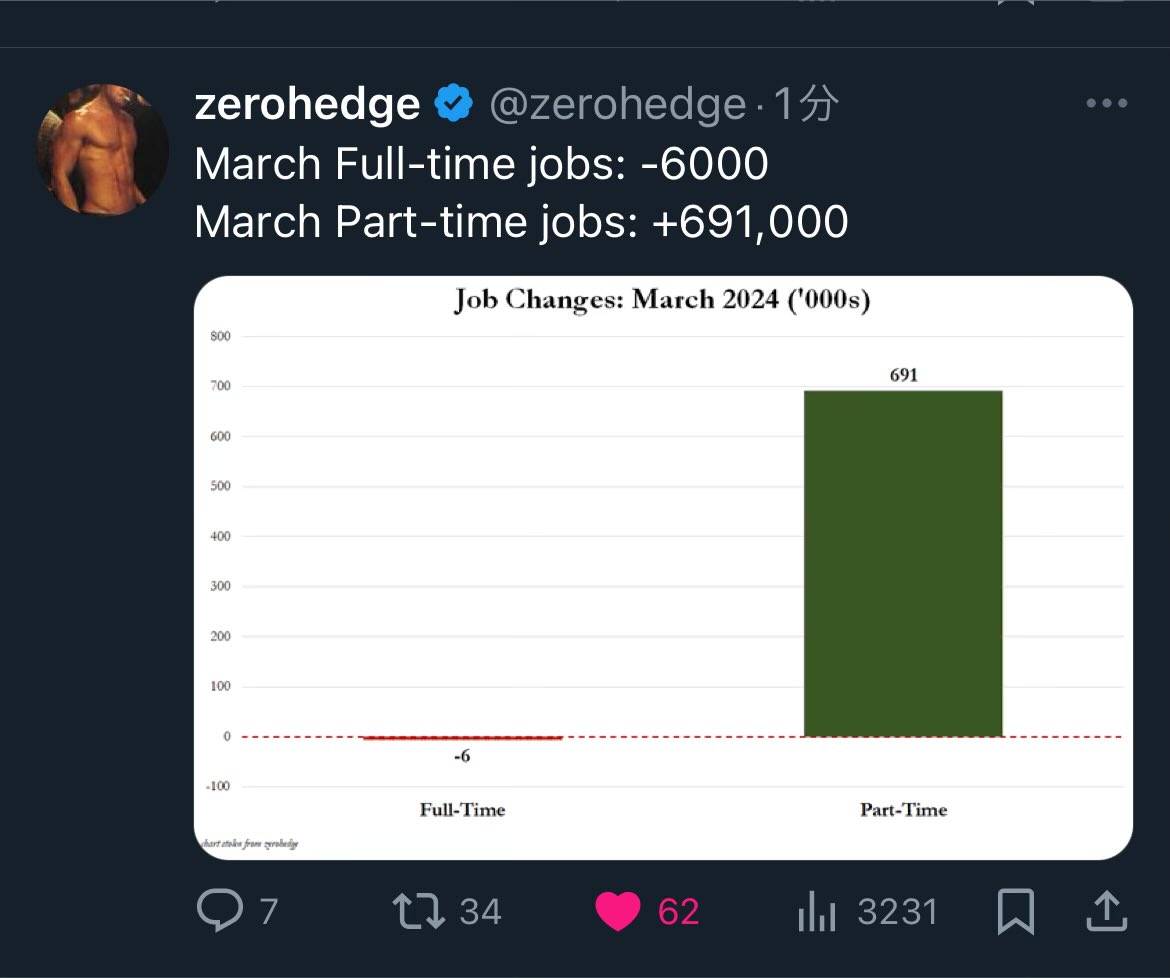1170x978 pixels.
Task: Bookmark this tweet
Action: click(x=1016, y=911)
